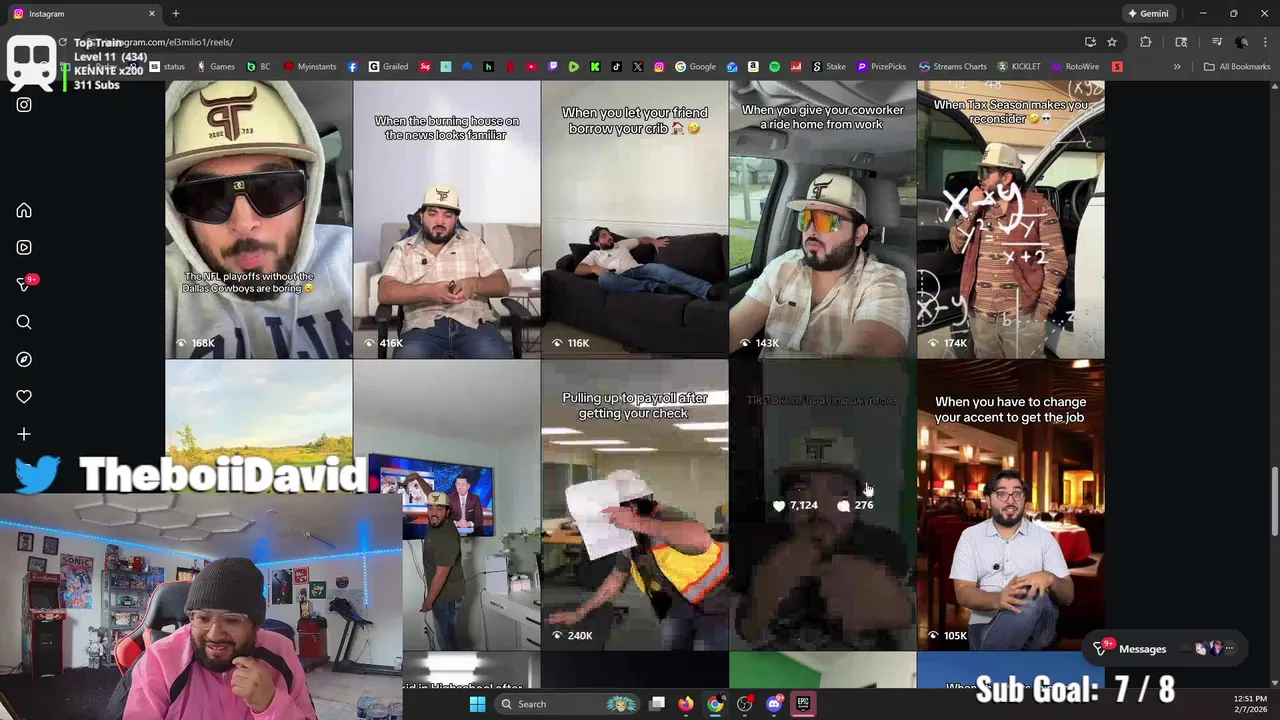Close the Instagram browser tab
This screenshot has height=720, width=1280.
[152, 14]
